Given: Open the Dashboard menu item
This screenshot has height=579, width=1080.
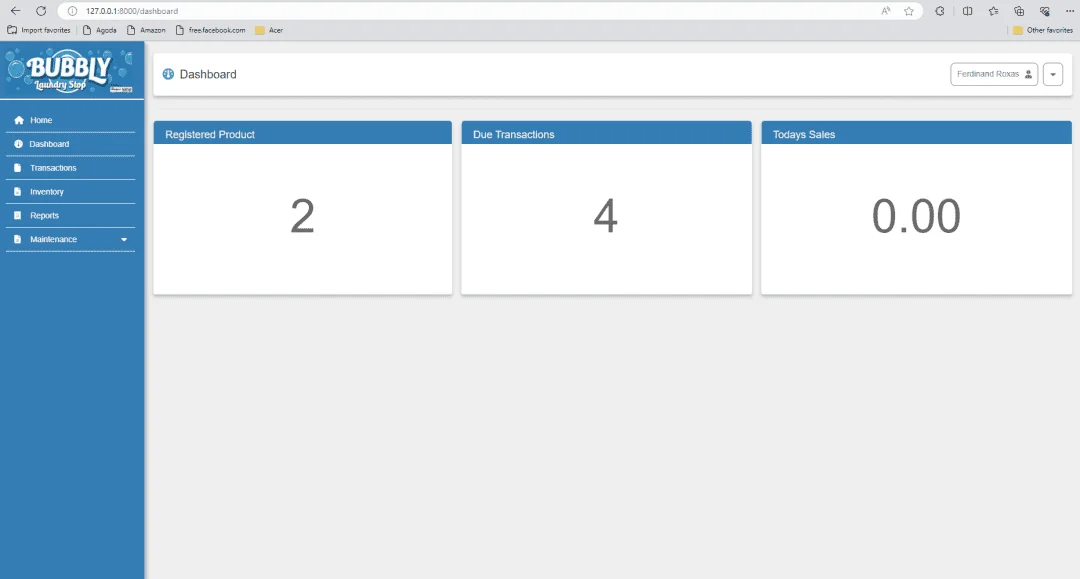Looking at the screenshot, I should (x=70, y=144).
